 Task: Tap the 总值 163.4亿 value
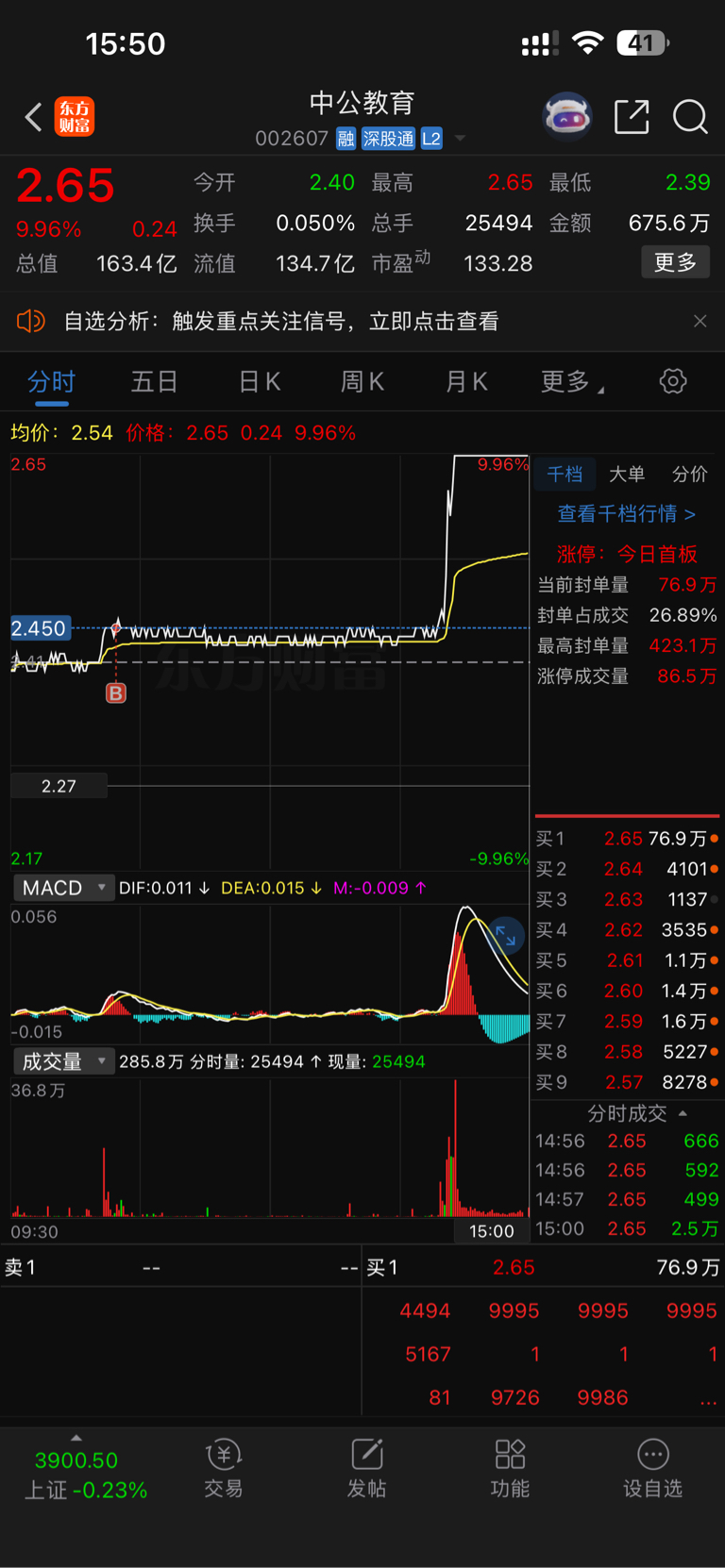pyautogui.click(x=137, y=263)
